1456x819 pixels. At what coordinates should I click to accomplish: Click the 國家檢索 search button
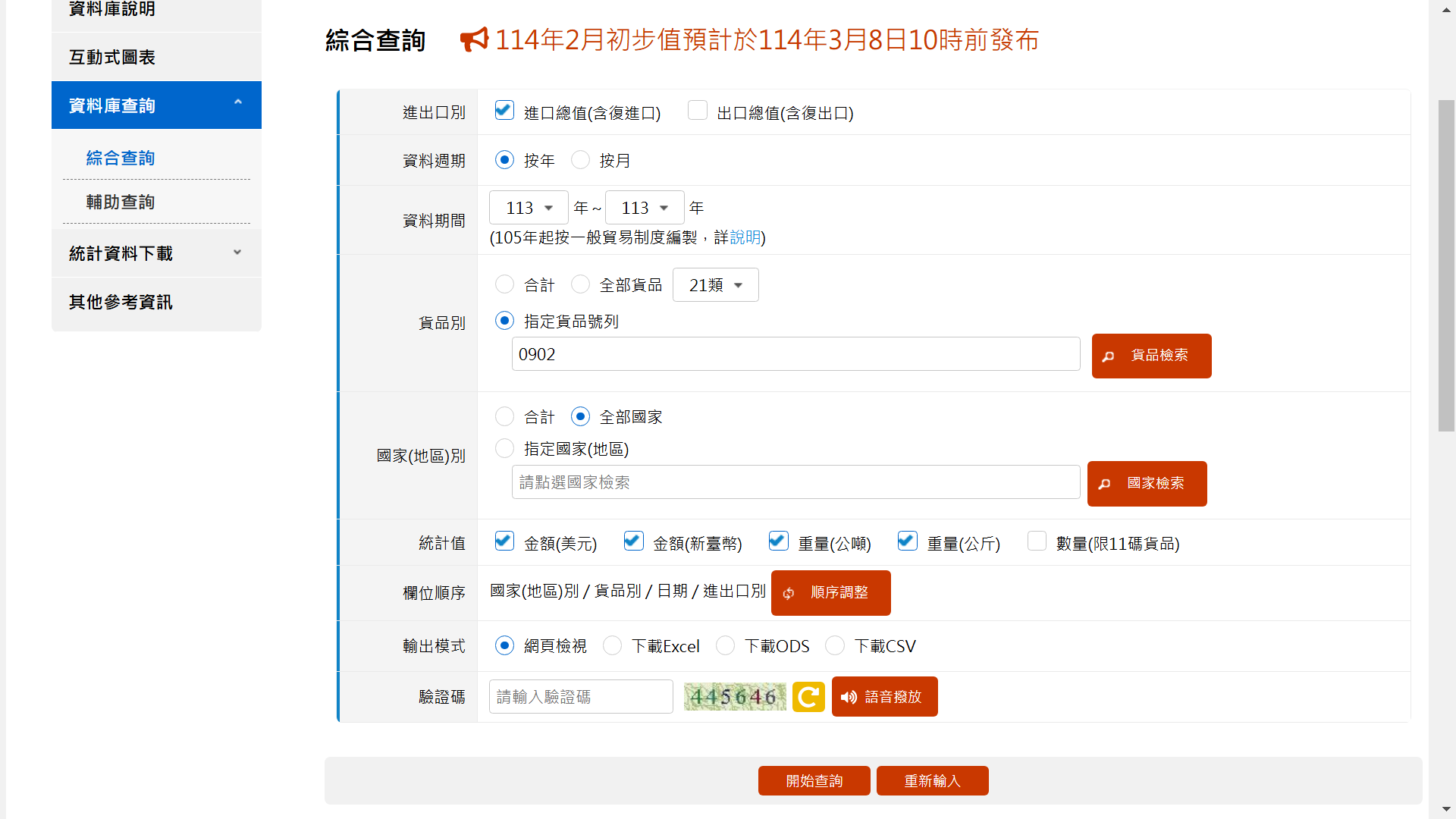[1147, 484]
